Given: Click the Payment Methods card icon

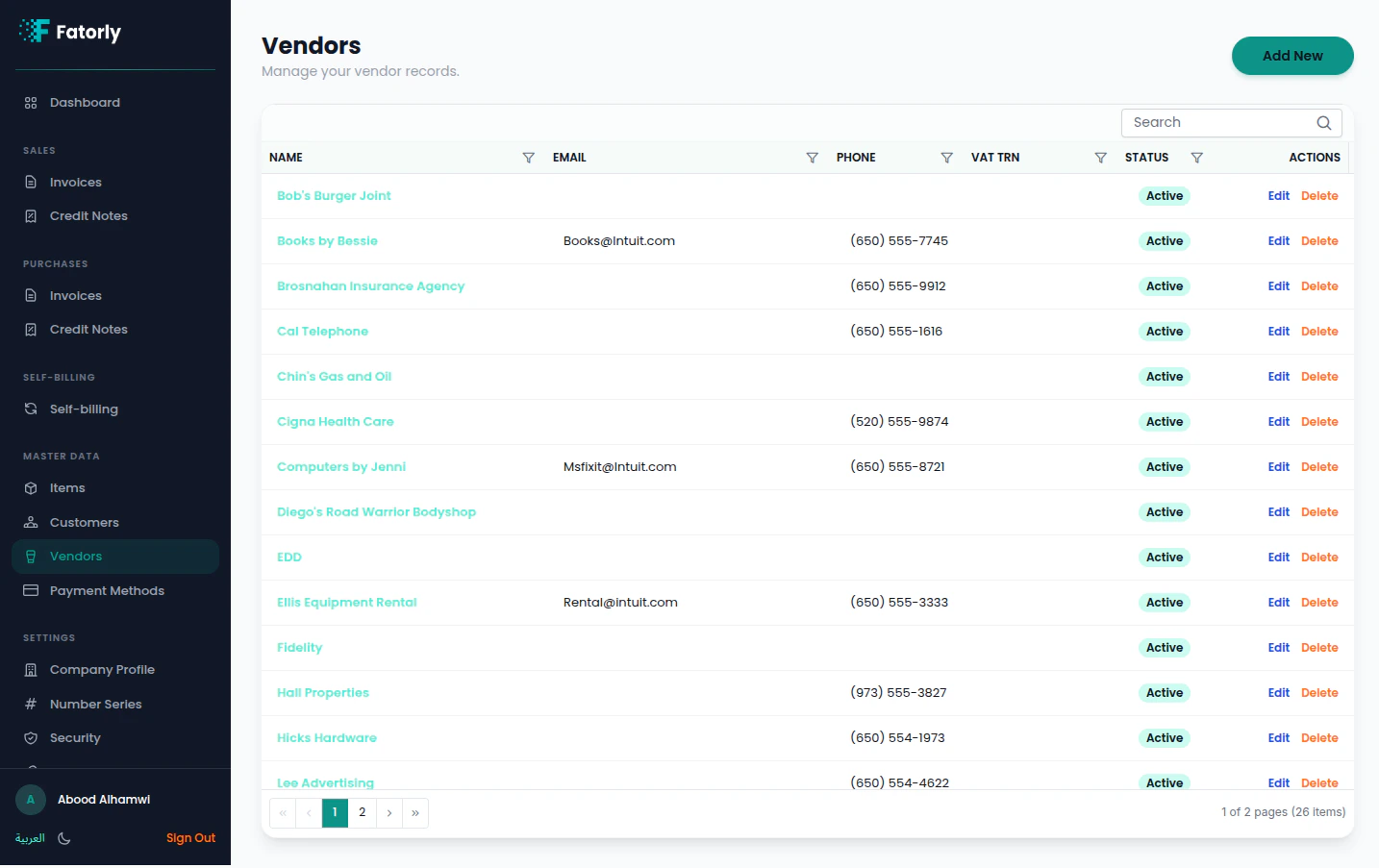Looking at the screenshot, I should tap(31, 591).
